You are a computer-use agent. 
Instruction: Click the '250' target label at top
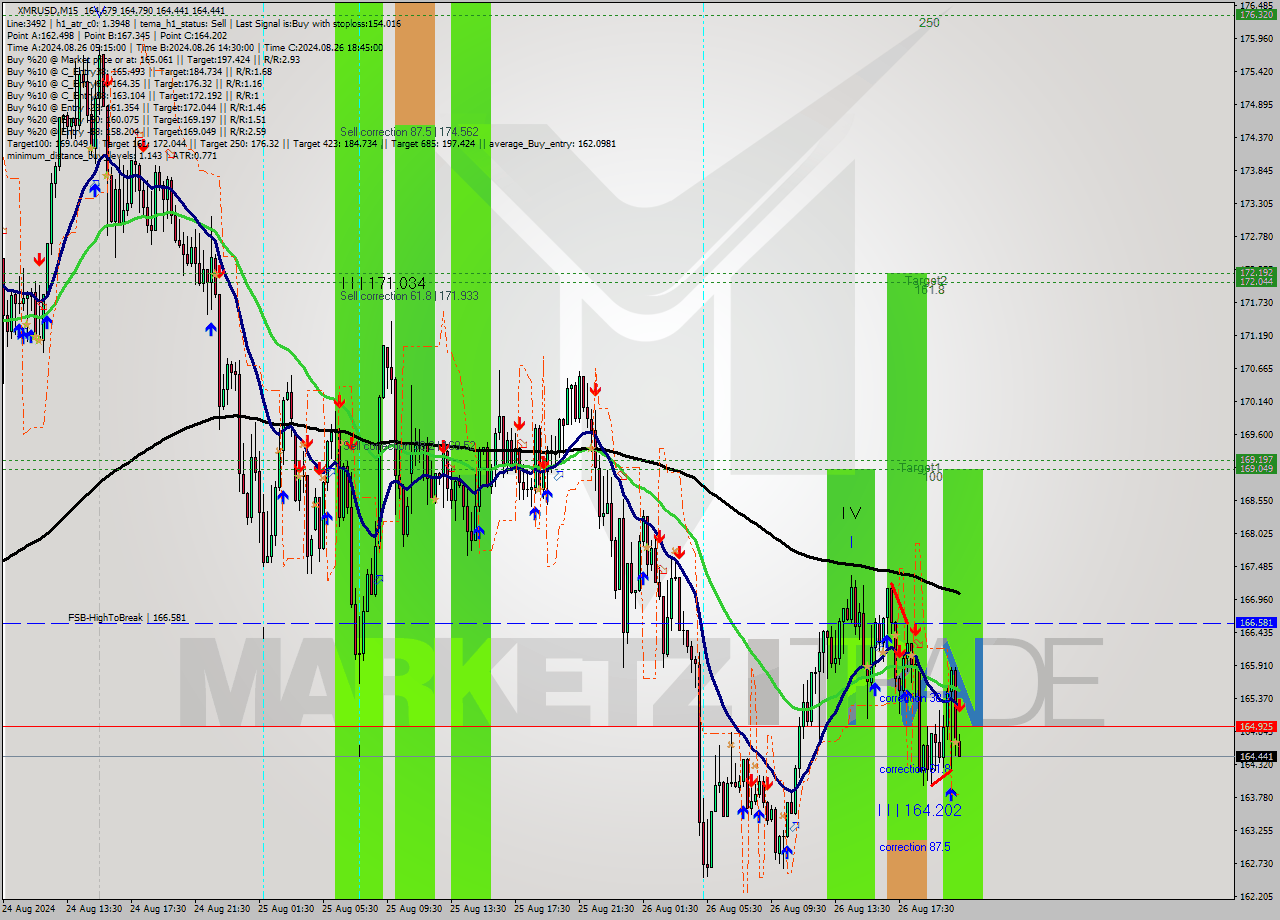tap(929, 22)
